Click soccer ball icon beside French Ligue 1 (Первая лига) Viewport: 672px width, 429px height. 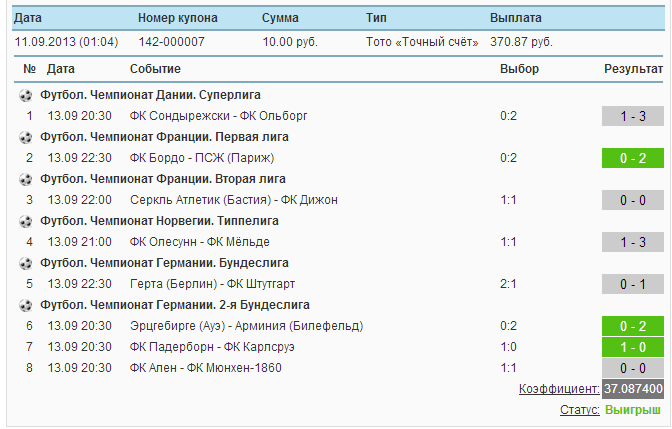click(25, 137)
